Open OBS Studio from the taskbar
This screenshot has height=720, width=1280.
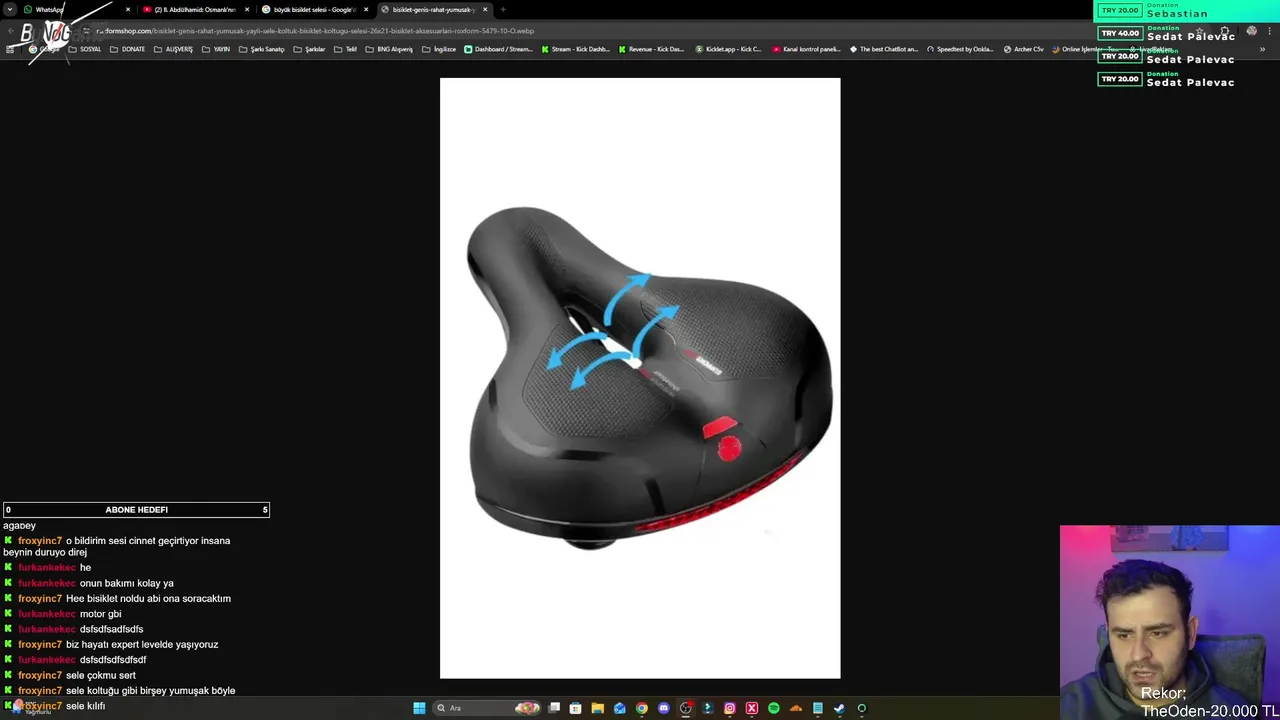tap(685, 708)
